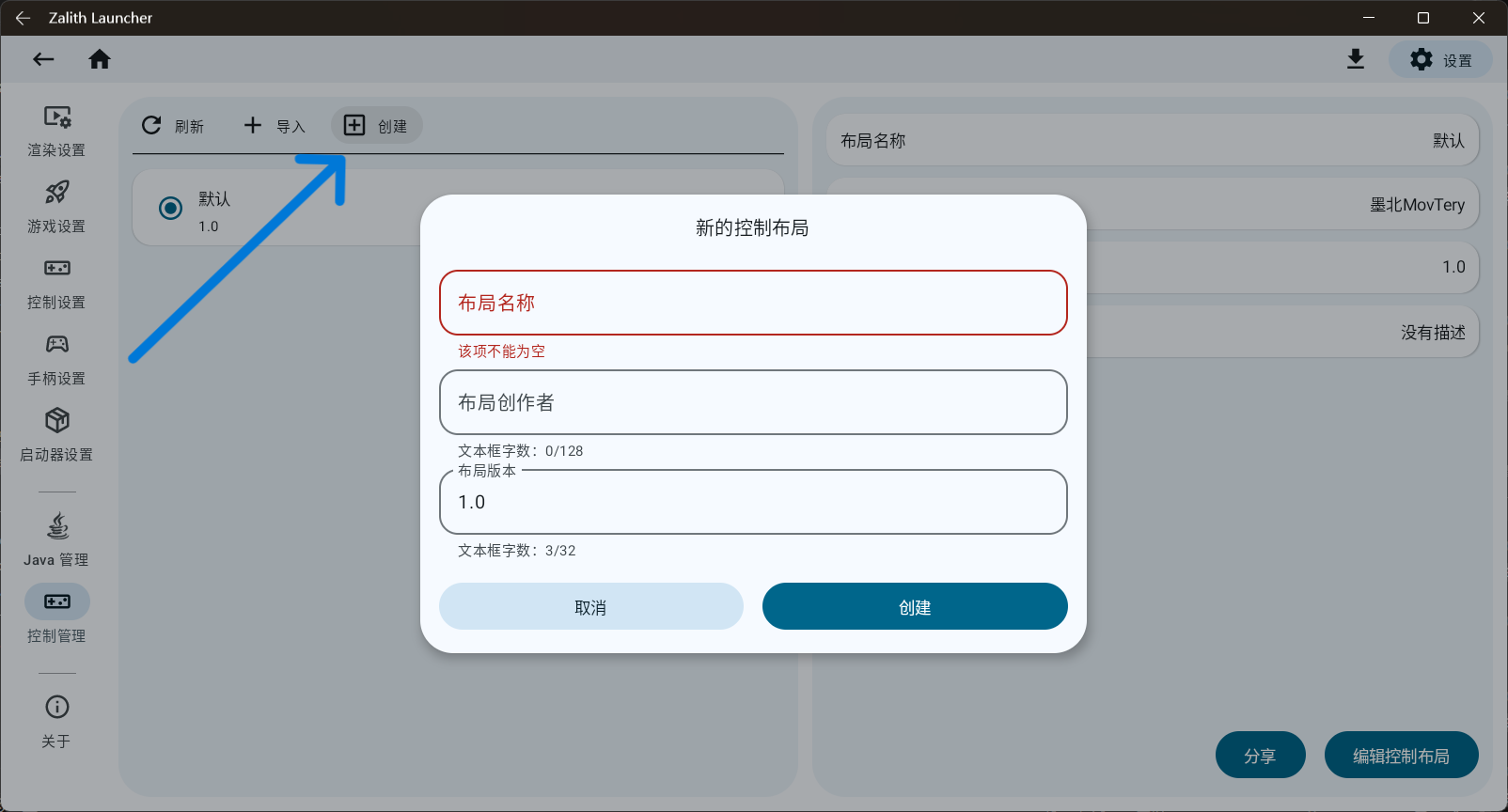Click the 创建 toolbar button with plus icon

click(376, 126)
